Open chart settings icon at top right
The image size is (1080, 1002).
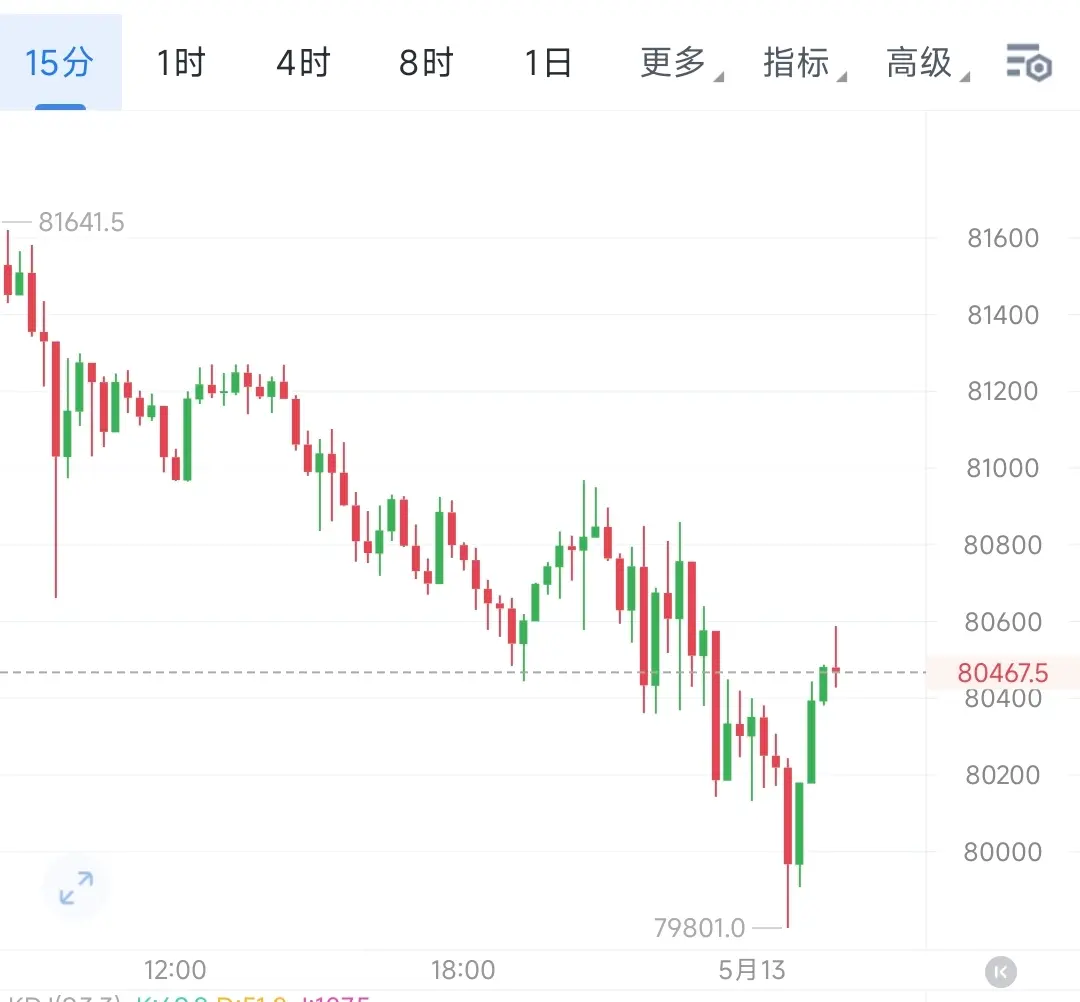coord(1028,63)
